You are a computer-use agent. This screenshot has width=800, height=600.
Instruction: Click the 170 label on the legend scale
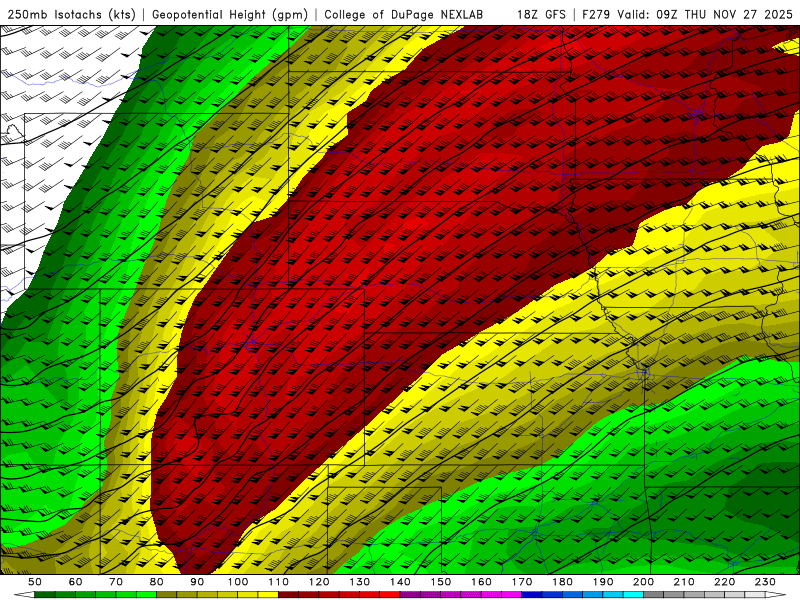[x=522, y=582]
